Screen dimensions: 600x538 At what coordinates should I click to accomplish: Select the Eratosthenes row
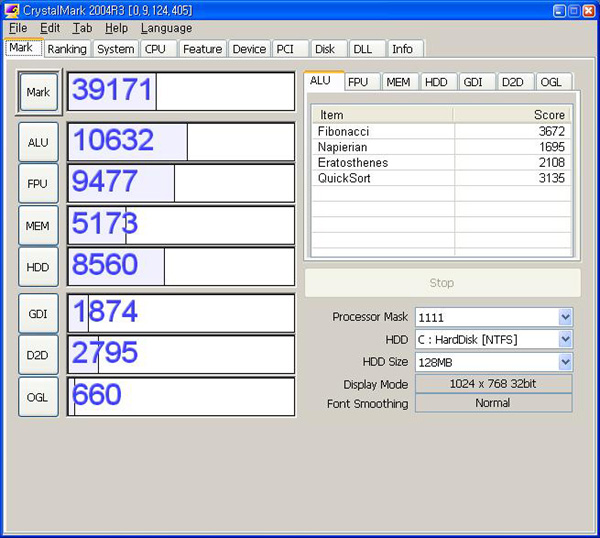point(442,163)
